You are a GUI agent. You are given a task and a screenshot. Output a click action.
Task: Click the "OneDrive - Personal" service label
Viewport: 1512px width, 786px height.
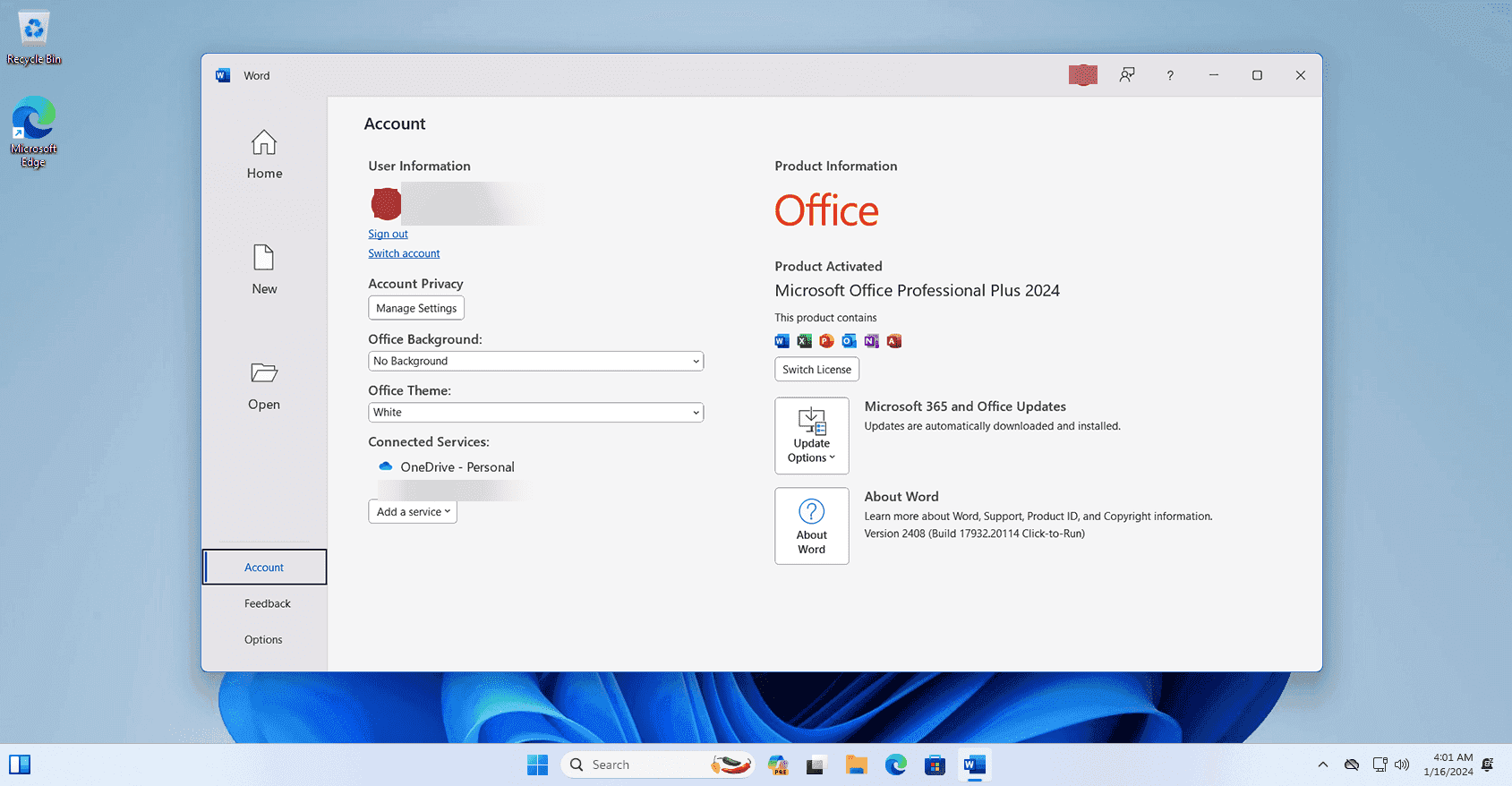457,467
